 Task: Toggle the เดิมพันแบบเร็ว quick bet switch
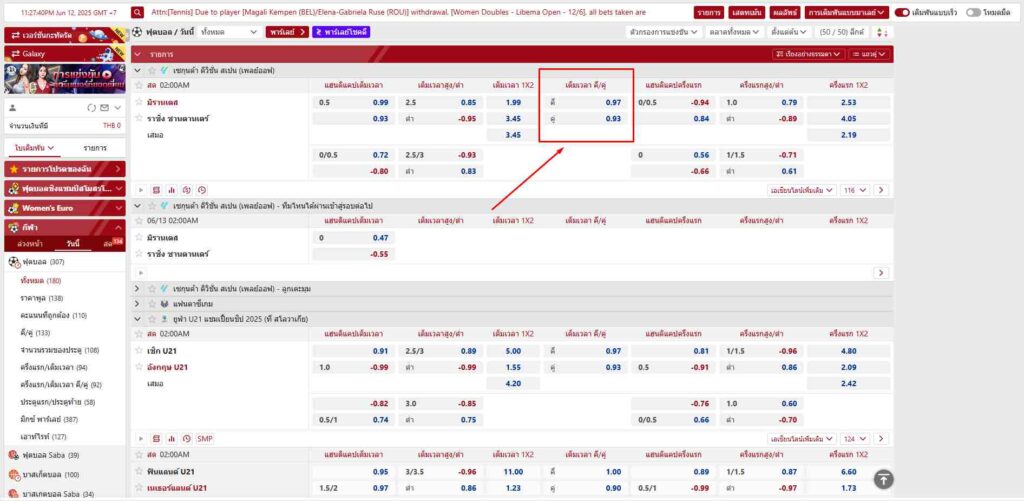click(902, 12)
